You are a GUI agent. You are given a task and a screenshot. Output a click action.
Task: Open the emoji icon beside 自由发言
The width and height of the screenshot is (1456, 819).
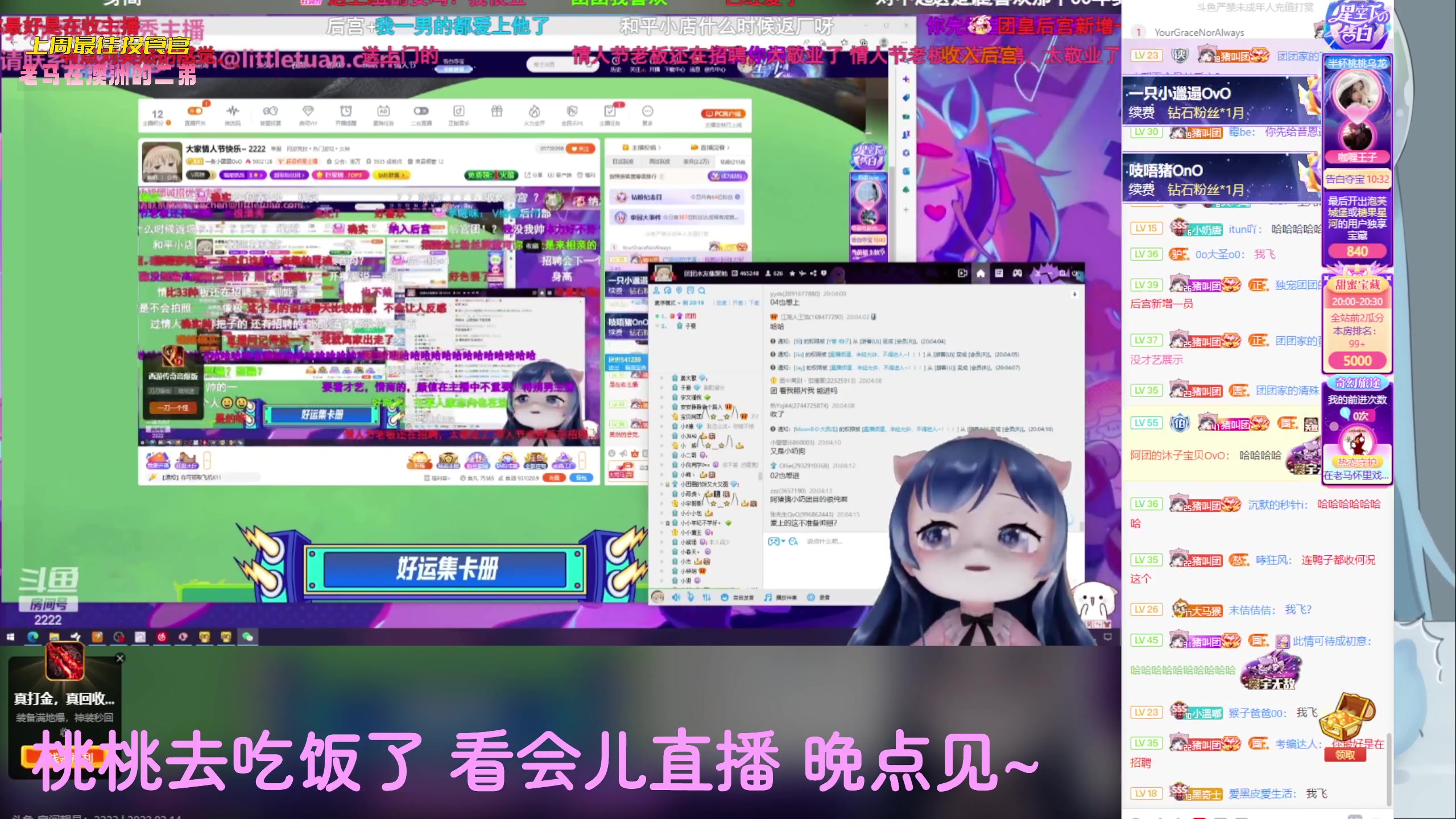[725, 597]
